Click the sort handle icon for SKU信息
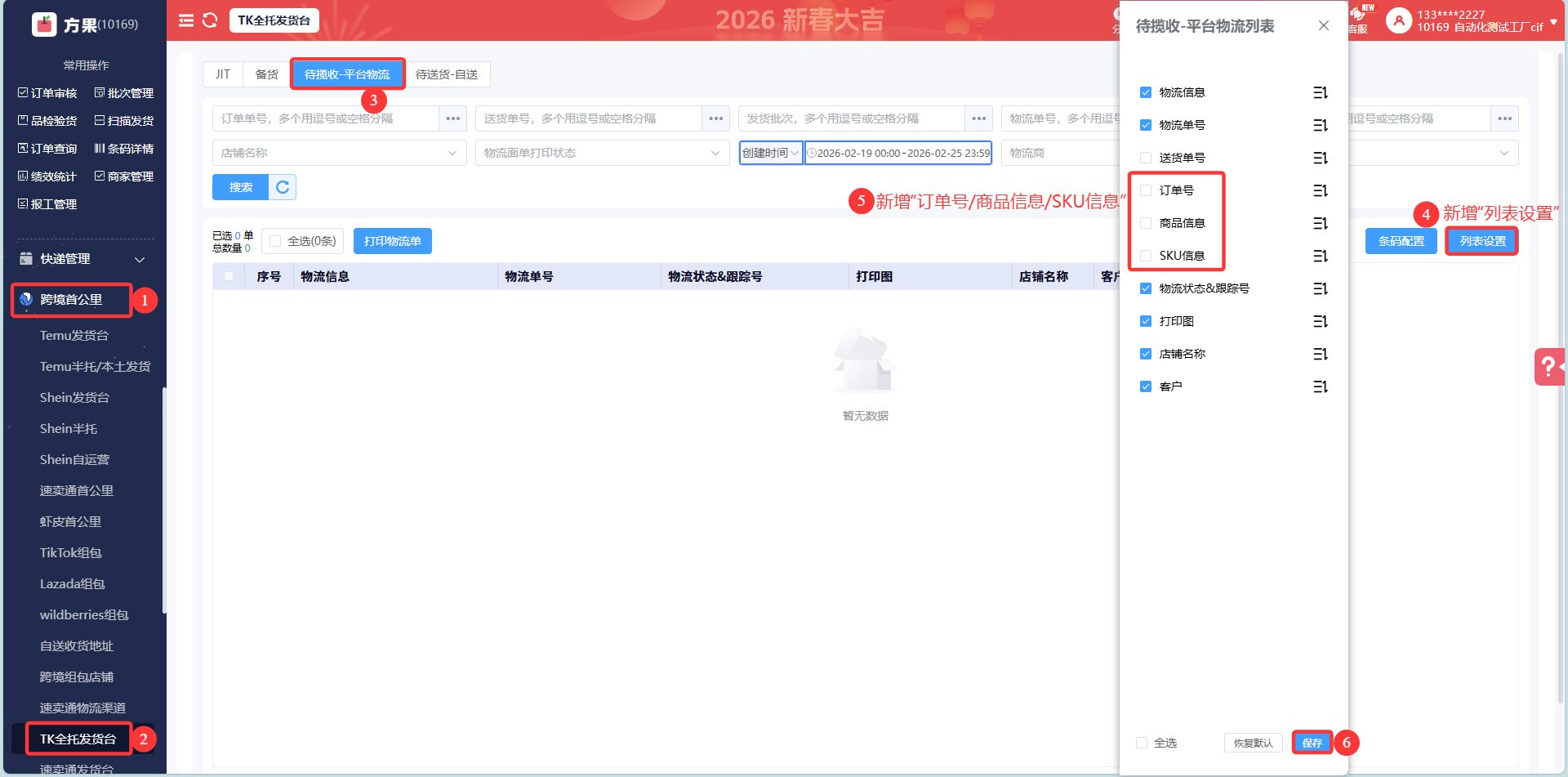 pyautogui.click(x=1320, y=257)
